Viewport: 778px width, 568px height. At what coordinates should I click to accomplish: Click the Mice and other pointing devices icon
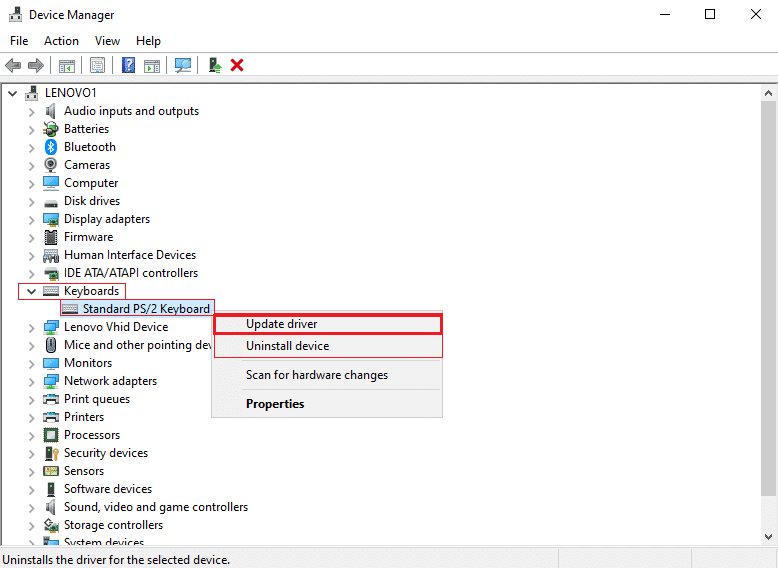[51, 345]
